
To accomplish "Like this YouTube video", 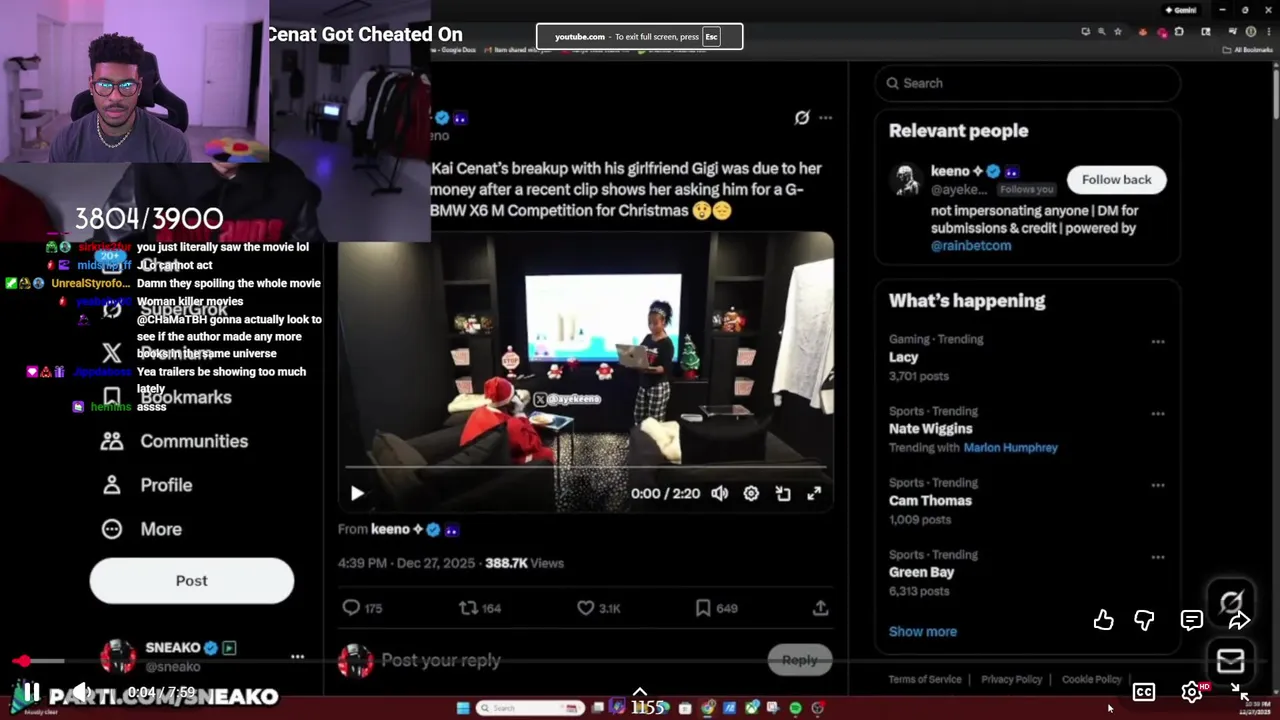I will [x=1103, y=620].
